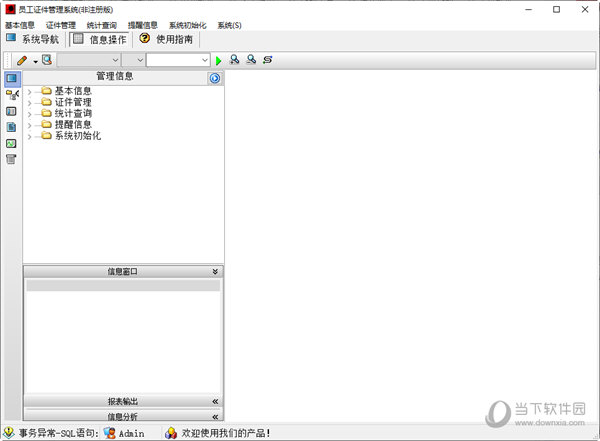600x441 pixels.
Task: Click the tree structure sidebar icon
Action: 12,95
